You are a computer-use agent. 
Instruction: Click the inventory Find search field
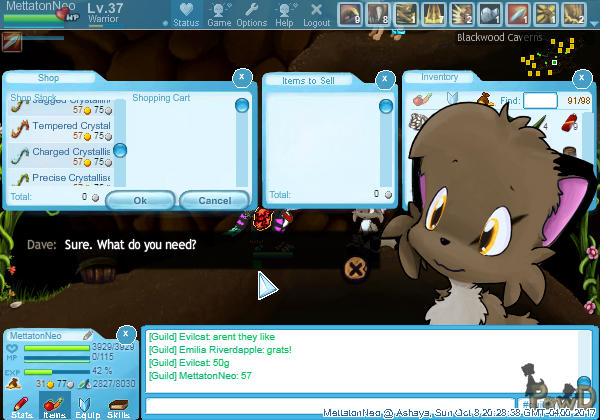tap(540, 100)
